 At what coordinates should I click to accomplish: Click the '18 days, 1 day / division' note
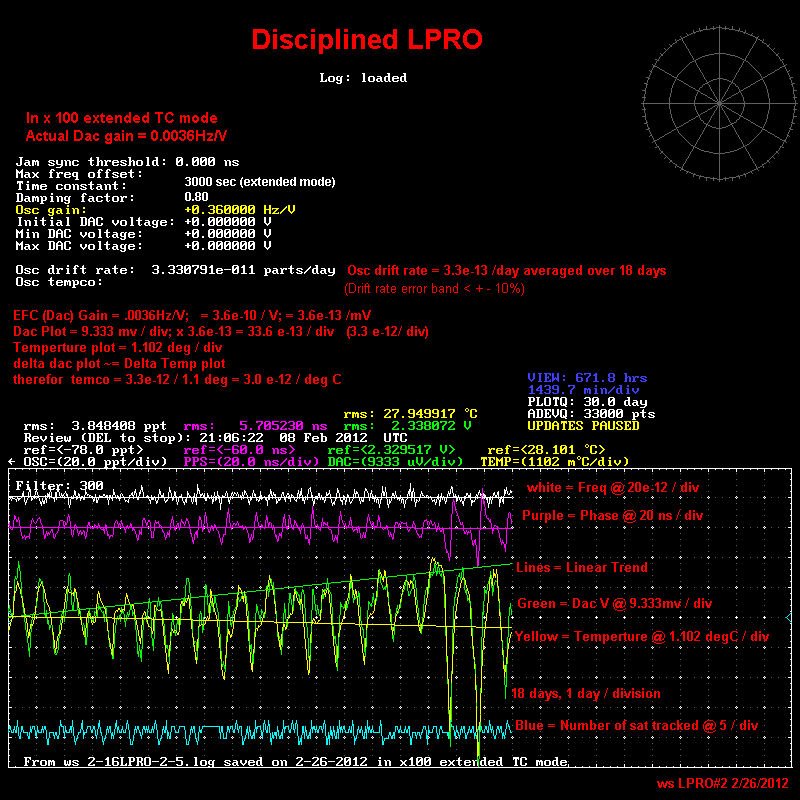pos(586,693)
